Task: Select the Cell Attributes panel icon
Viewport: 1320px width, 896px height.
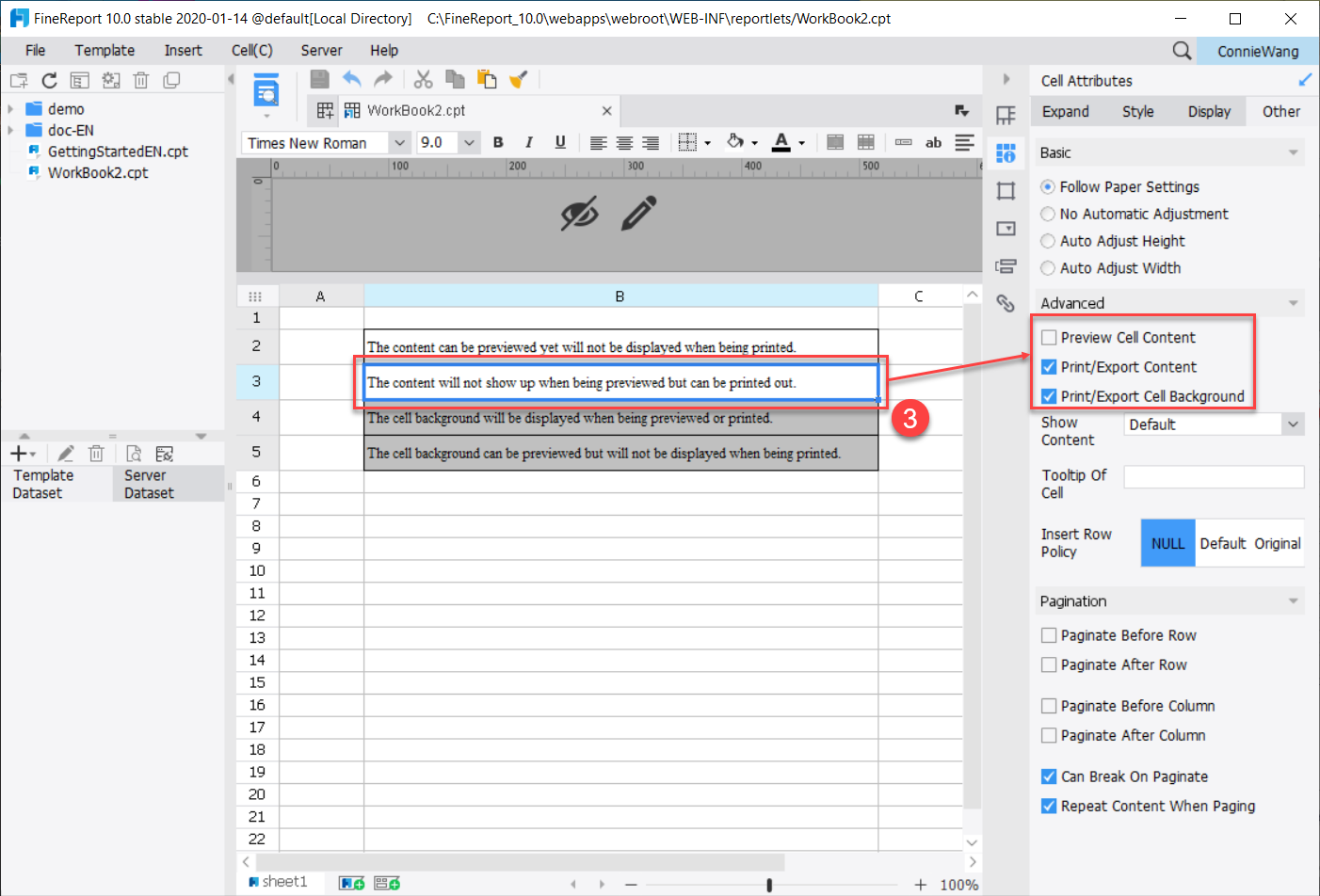Action: 1006,152
